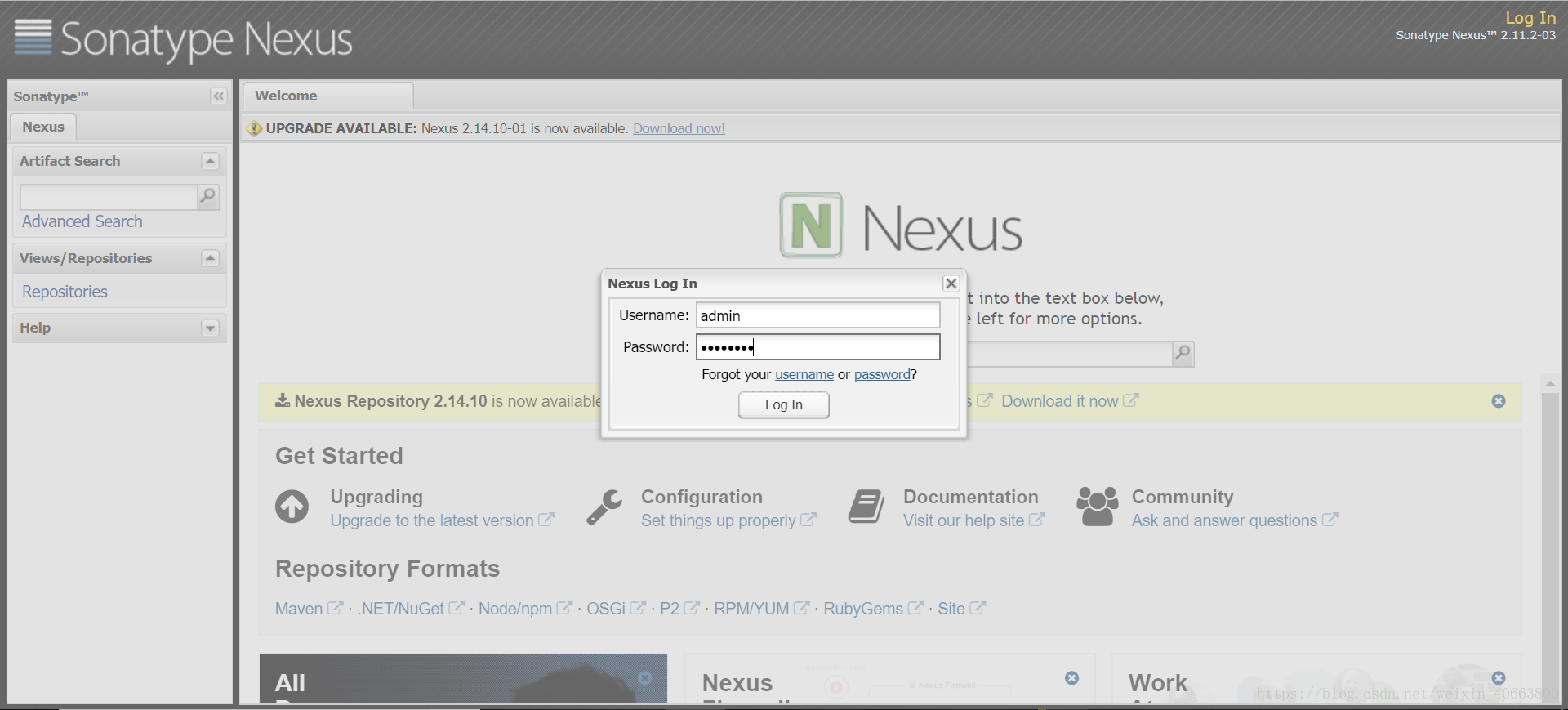Click the Community people icon
This screenshot has width=1568, height=710.
pyautogui.click(x=1098, y=507)
